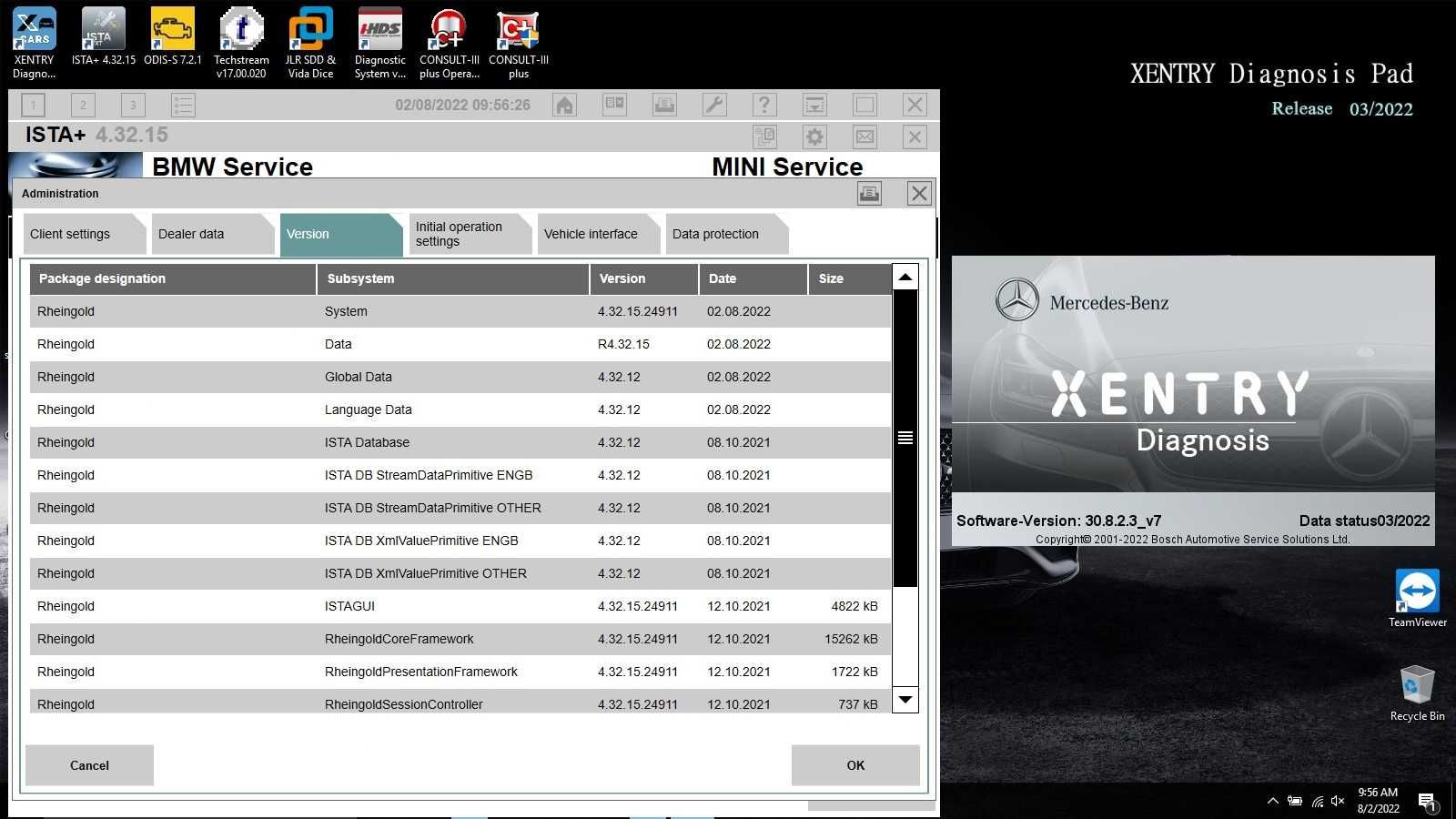The width and height of the screenshot is (1456, 819).
Task: Select the System subsystem row
Action: click(460, 311)
